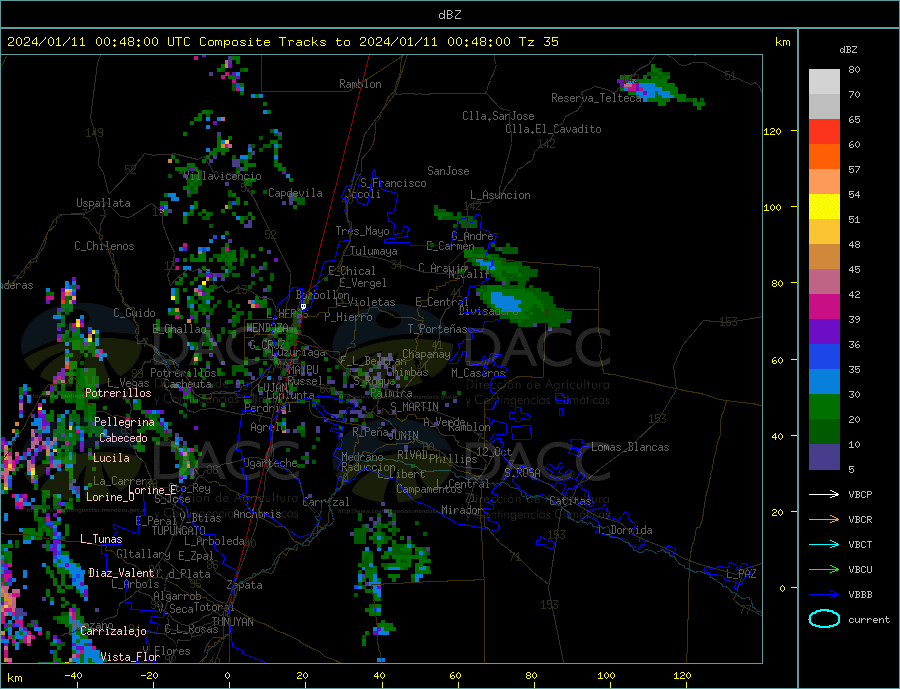Click the Zapata label
This screenshot has width=900, height=689.
tap(245, 585)
